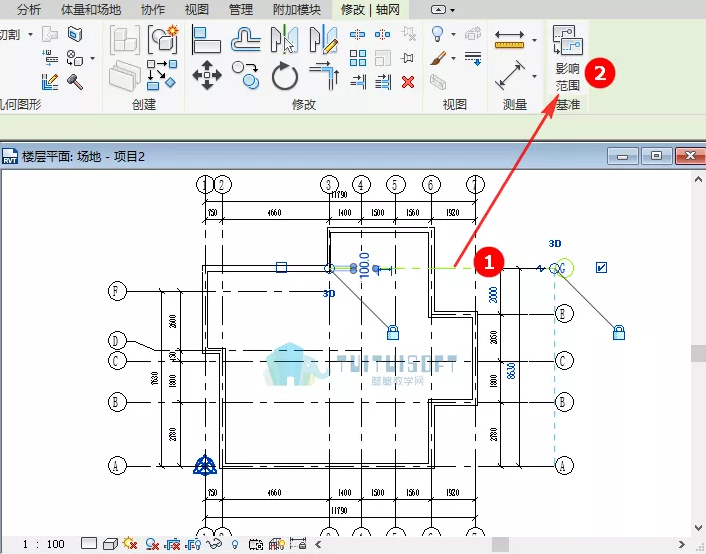
Task: Click the 3D extent toggle label near right bubble
Action: (x=555, y=243)
